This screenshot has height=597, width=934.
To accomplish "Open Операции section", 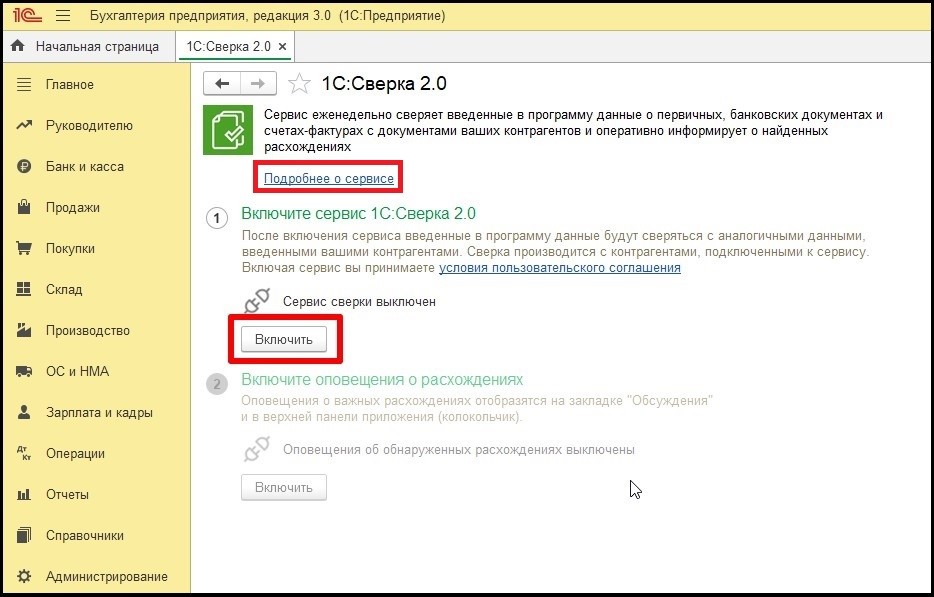I will click(x=75, y=453).
